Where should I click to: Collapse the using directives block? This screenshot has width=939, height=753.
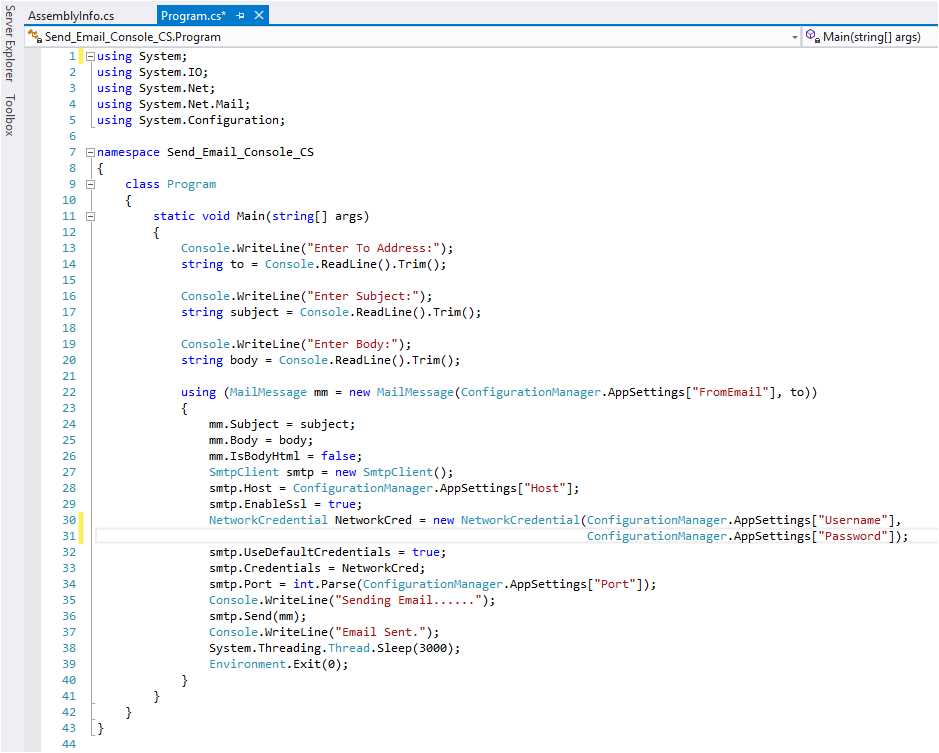[x=91, y=56]
